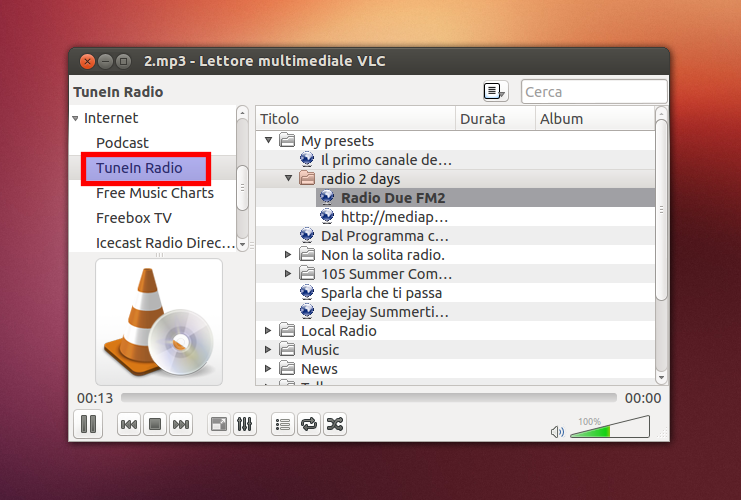Expand the News folder
The width and height of the screenshot is (741, 500).
point(268,369)
